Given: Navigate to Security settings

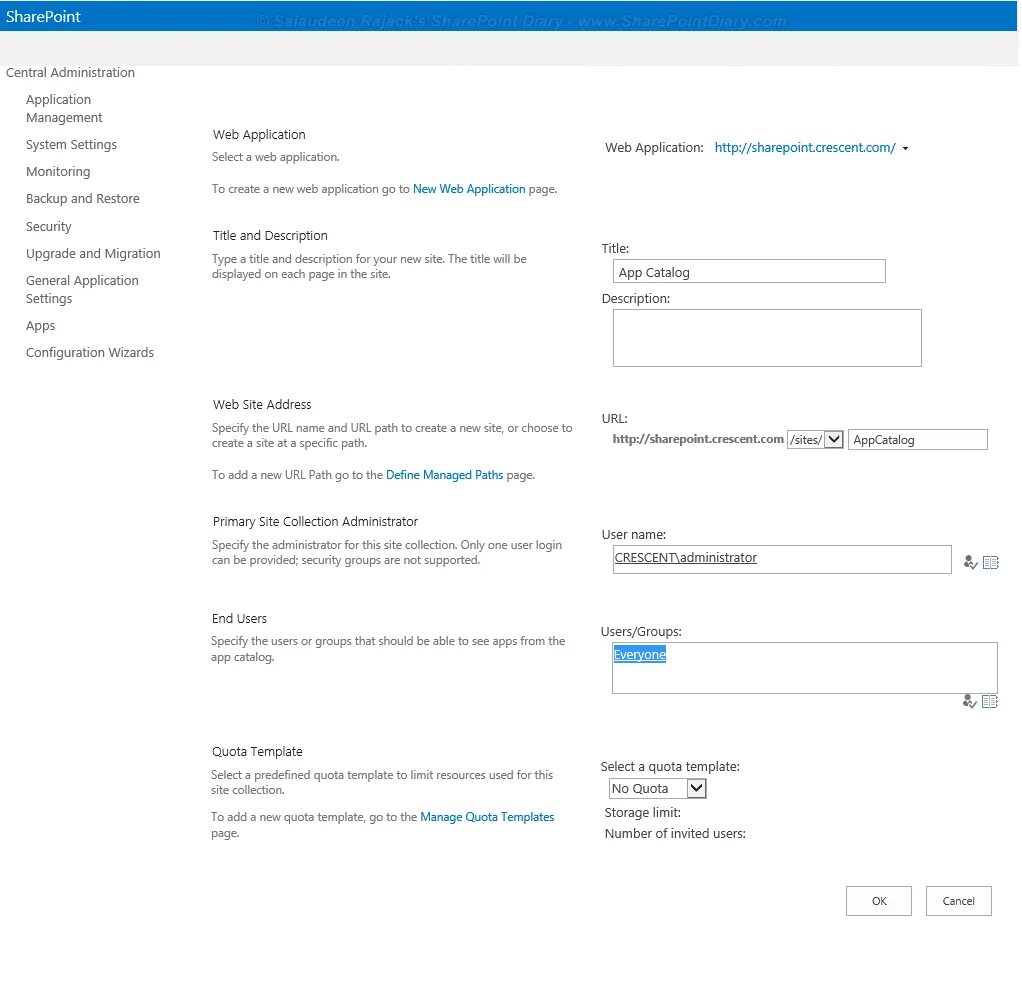Looking at the screenshot, I should coord(49,227).
